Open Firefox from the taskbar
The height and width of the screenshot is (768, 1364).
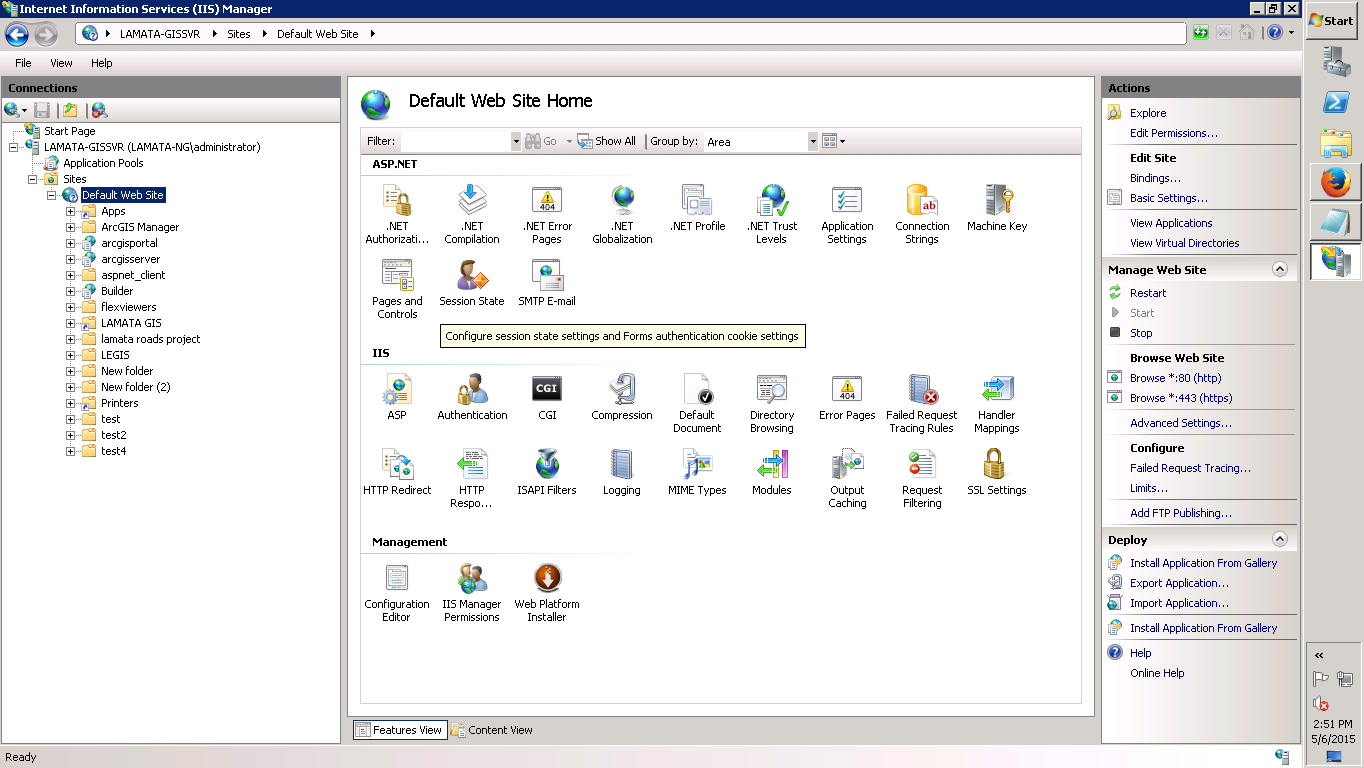[x=1336, y=182]
